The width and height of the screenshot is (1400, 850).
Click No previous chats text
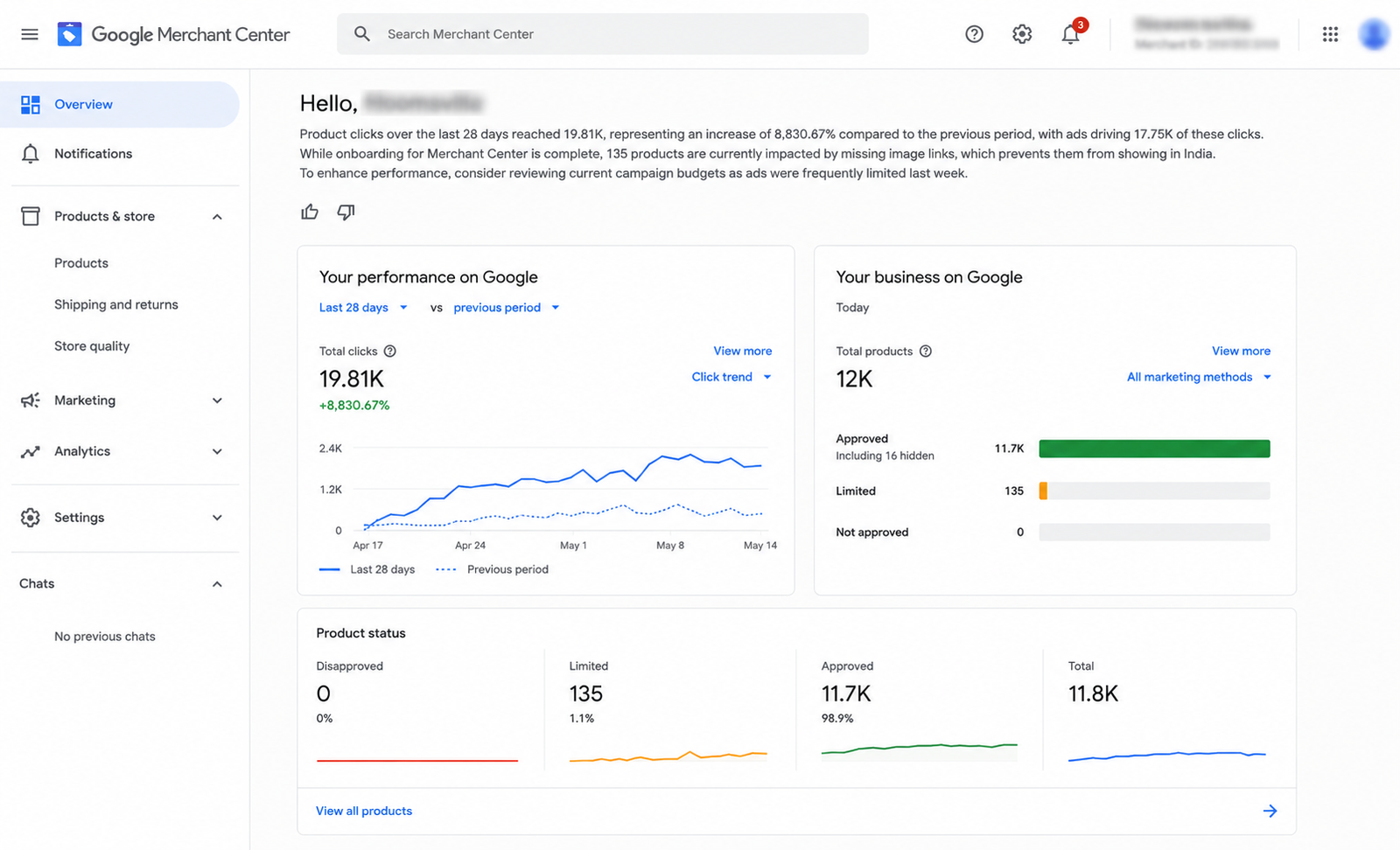[105, 637]
